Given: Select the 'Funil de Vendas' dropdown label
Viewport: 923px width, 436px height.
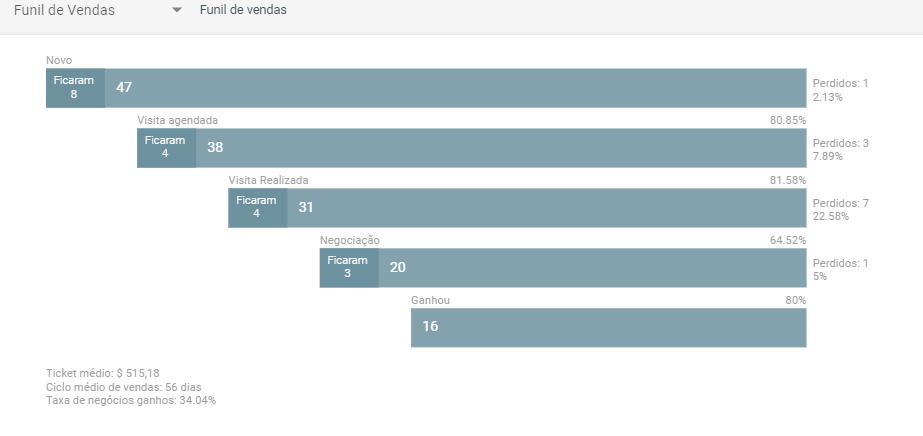Looking at the screenshot, I should point(64,10).
